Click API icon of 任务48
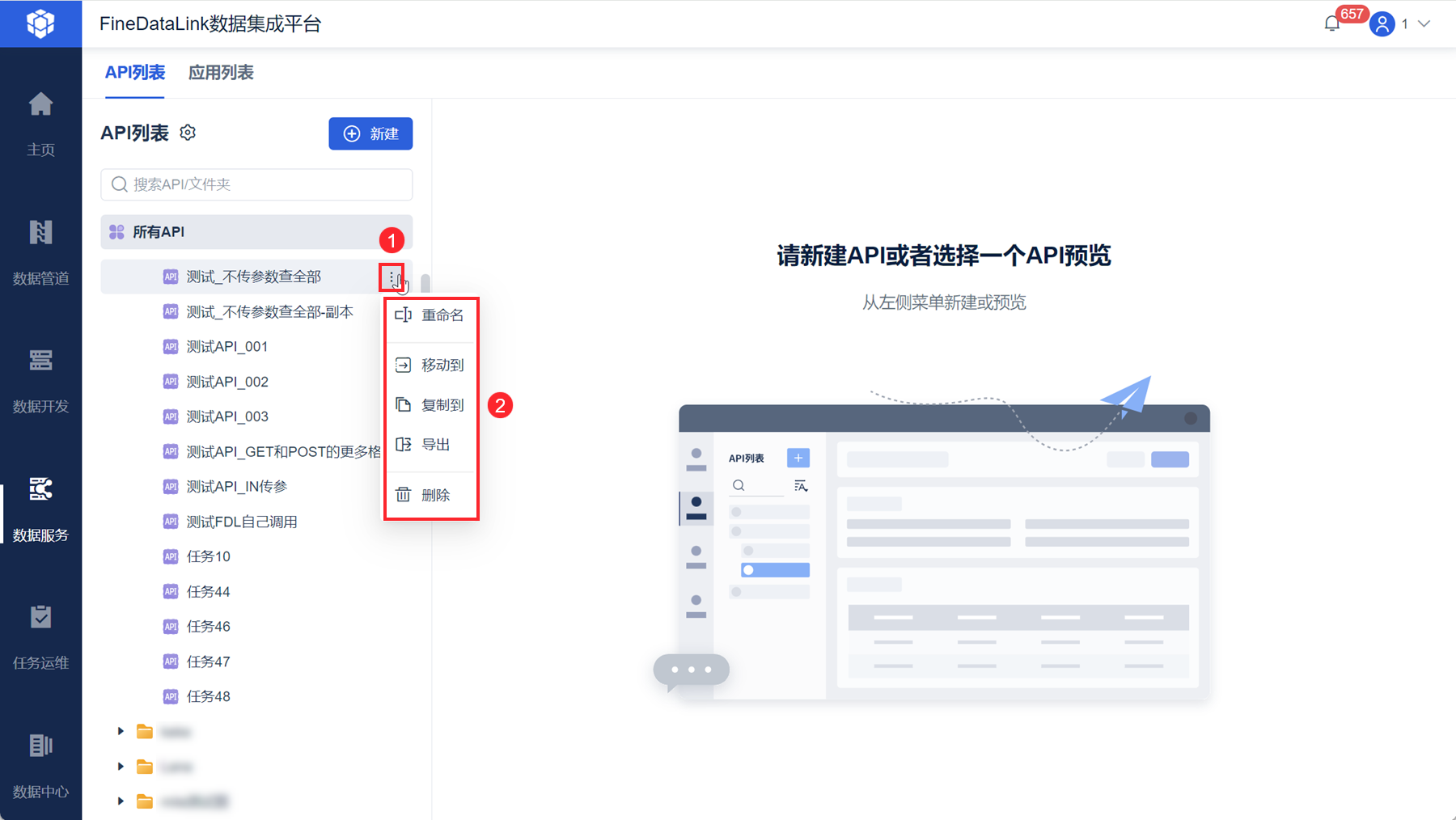Screen dimensions: 1456x820 click(x=171, y=696)
